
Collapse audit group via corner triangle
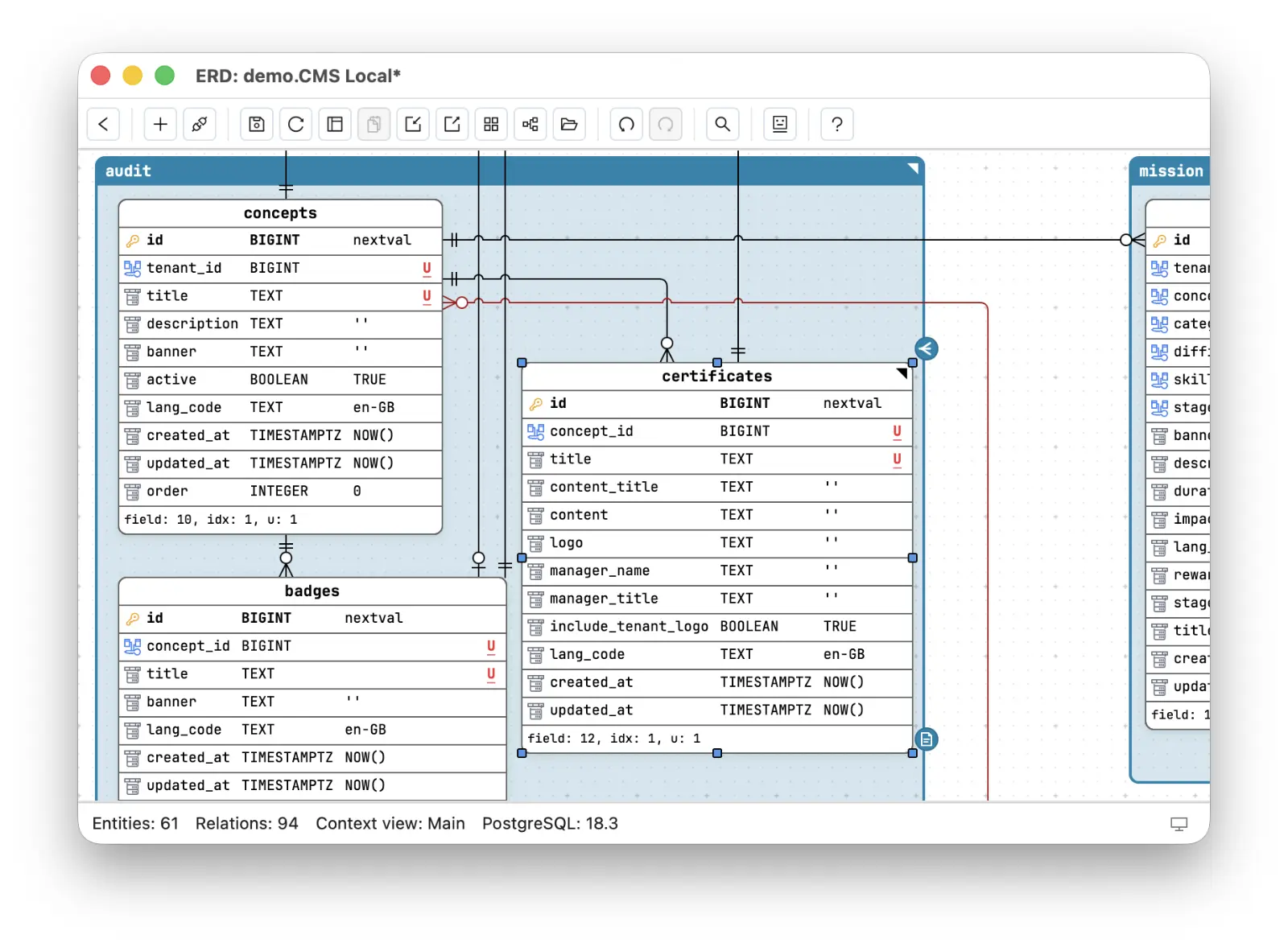[x=913, y=167]
